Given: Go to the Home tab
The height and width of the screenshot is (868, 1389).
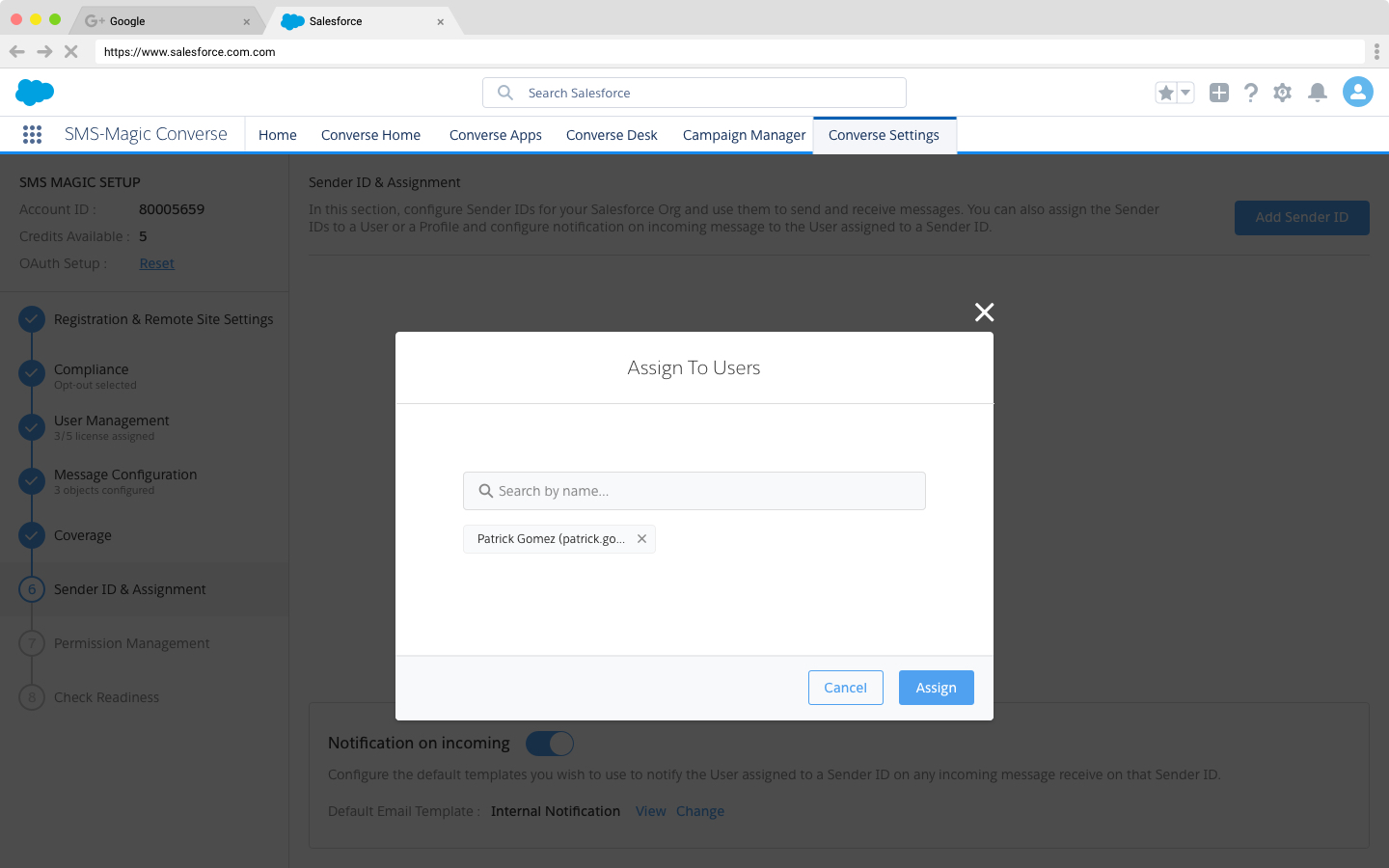Looking at the screenshot, I should 278,135.
